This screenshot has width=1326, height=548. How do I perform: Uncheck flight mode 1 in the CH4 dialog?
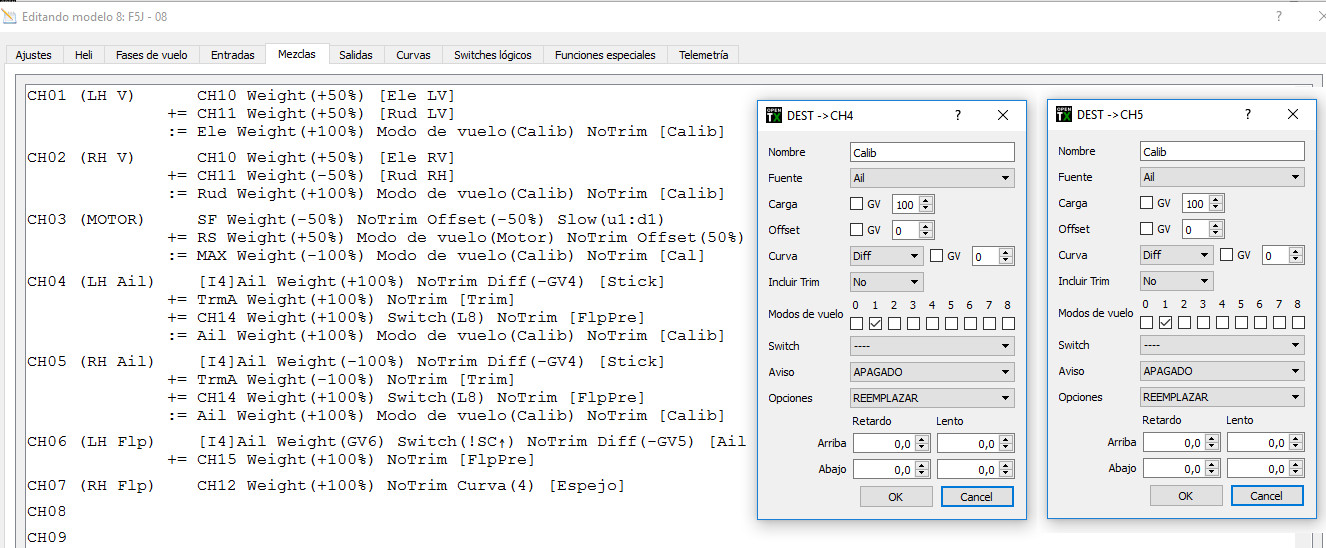point(876,323)
